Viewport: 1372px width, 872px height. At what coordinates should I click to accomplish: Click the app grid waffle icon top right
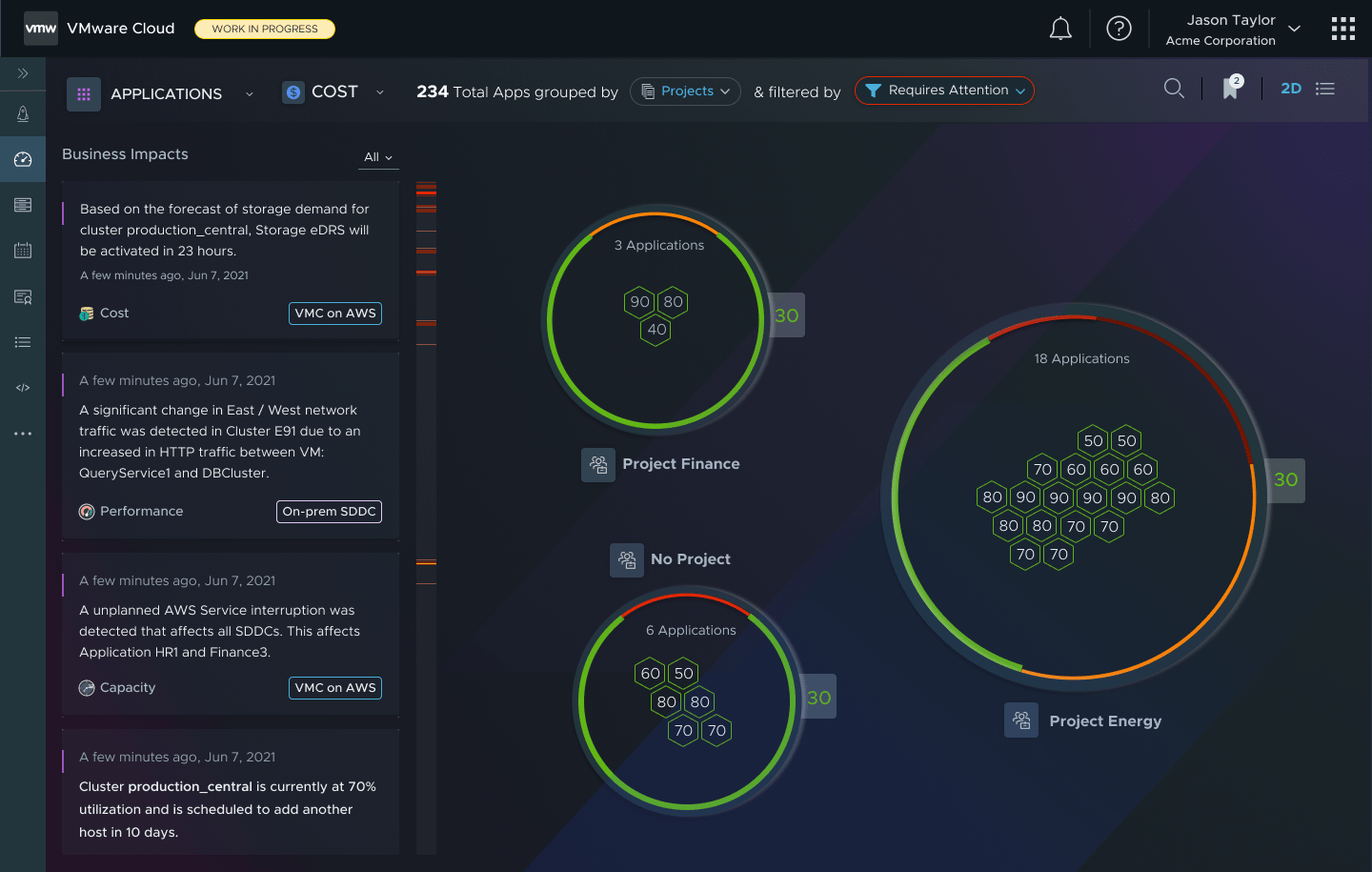[1342, 28]
